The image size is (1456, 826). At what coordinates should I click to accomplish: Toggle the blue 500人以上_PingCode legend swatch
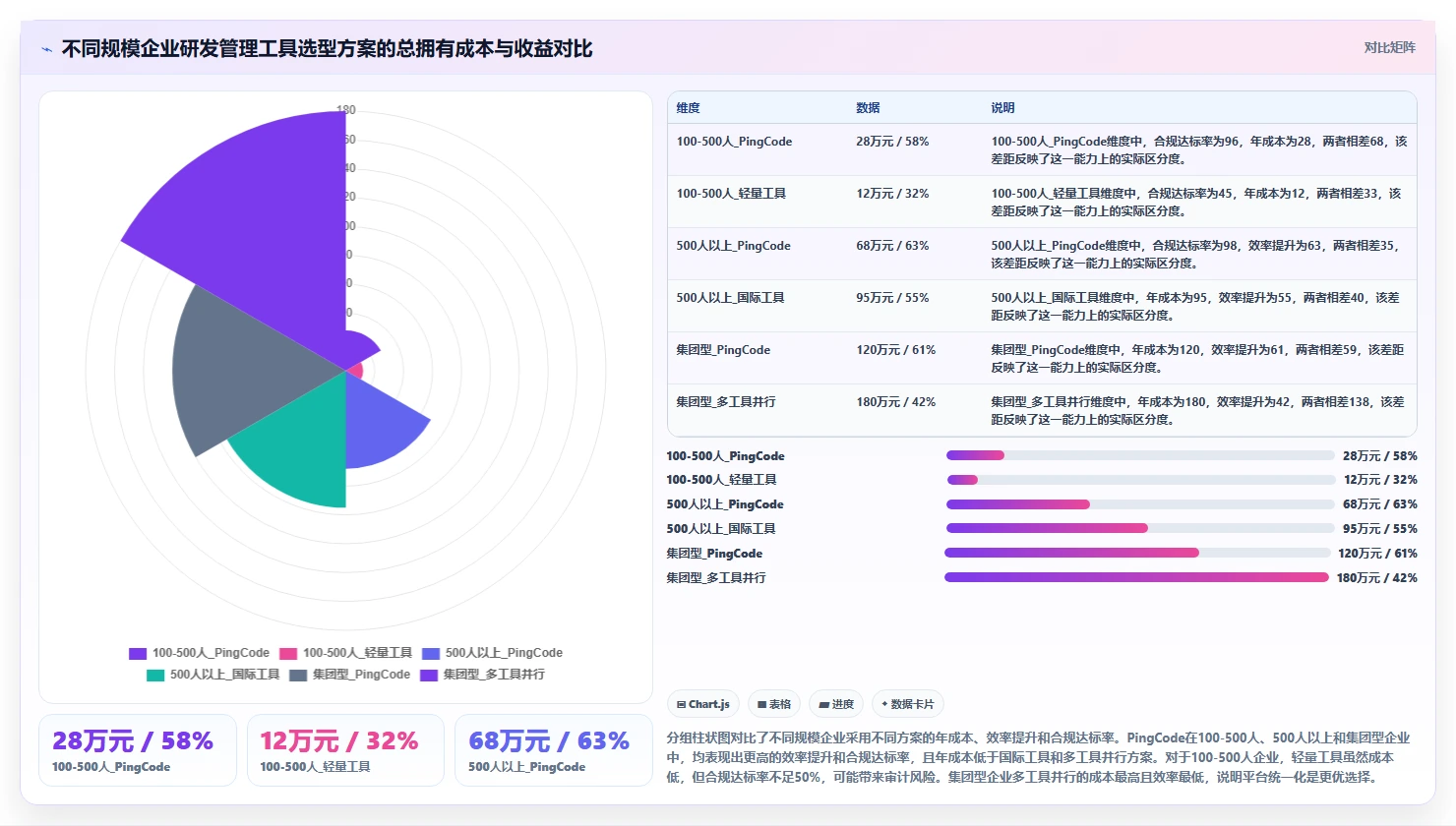431,653
